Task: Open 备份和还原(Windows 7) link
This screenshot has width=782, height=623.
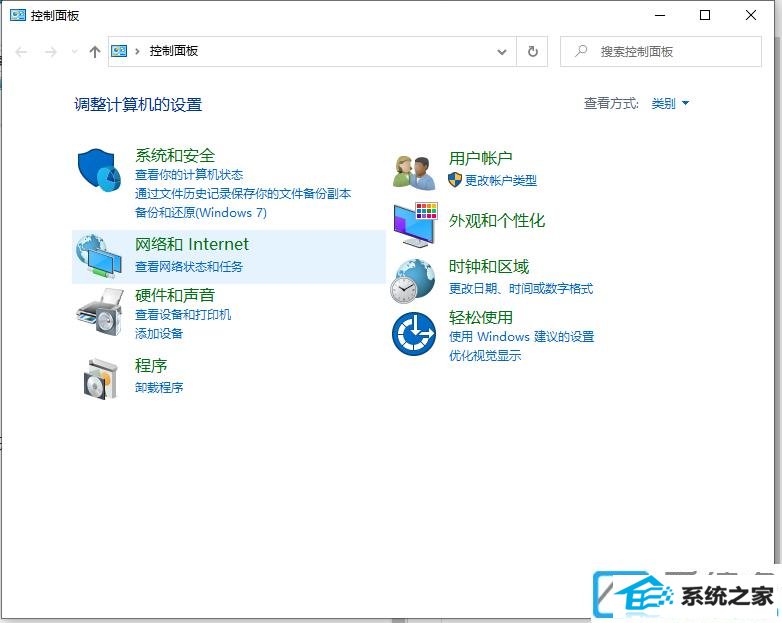Action: pos(200,212)
